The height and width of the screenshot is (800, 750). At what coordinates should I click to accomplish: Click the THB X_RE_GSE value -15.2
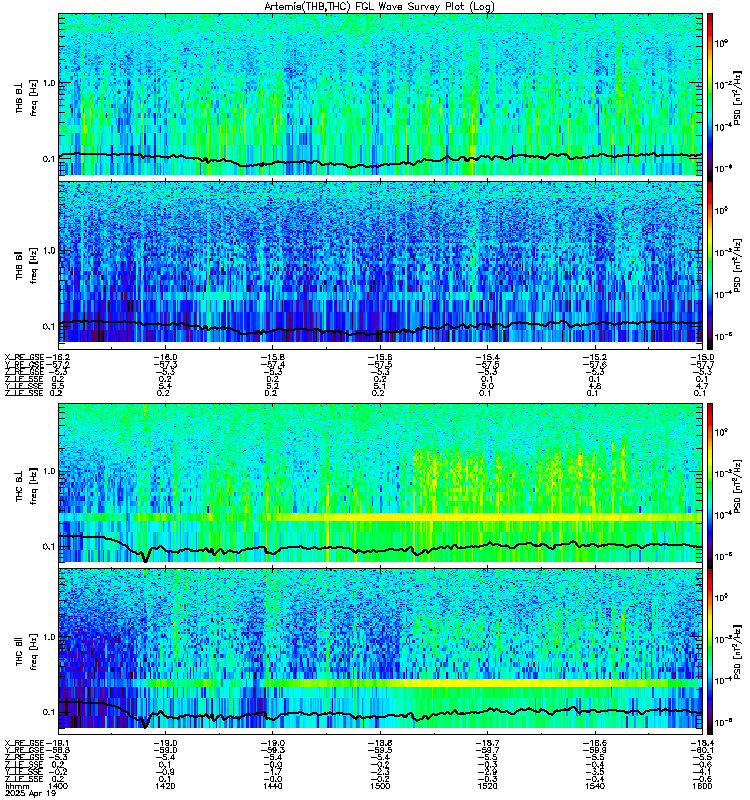(x=594, y=357)
